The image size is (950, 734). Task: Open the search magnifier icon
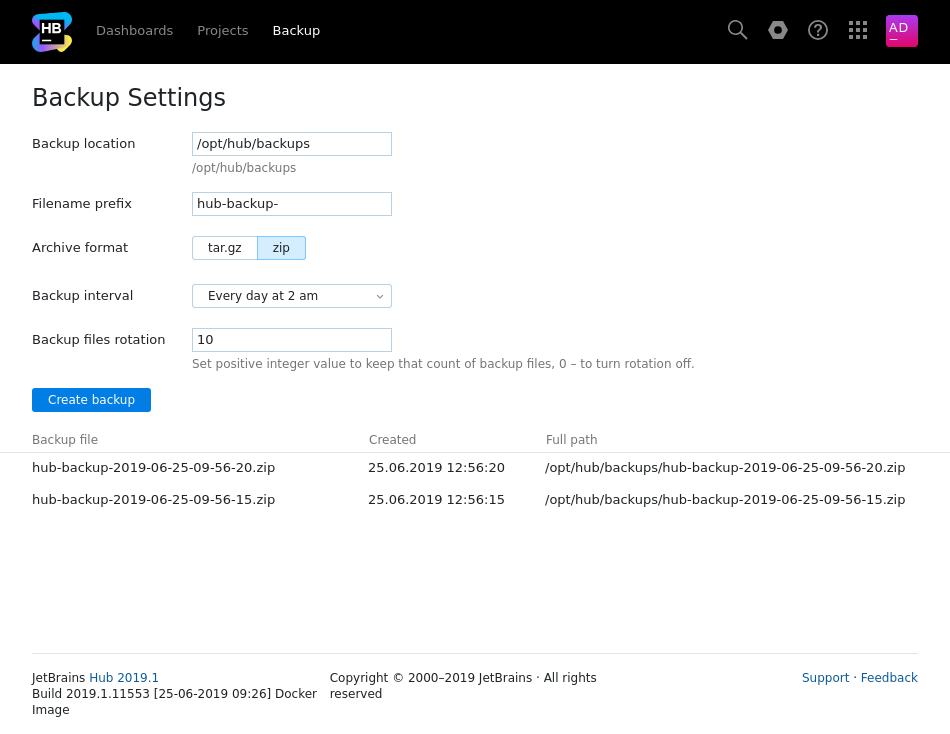tap(737, 30)
